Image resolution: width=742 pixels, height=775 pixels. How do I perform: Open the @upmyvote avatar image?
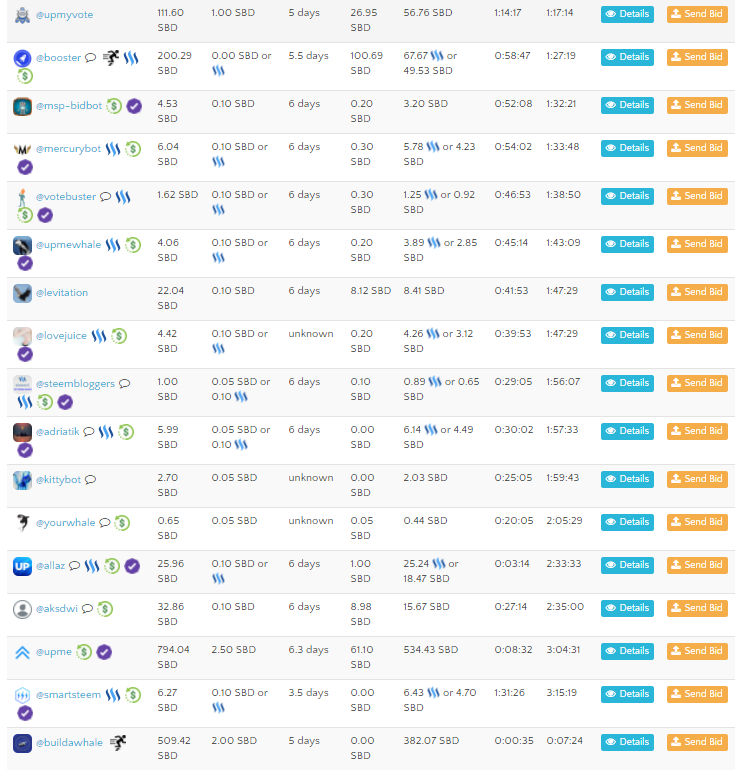tap(22, 15)
